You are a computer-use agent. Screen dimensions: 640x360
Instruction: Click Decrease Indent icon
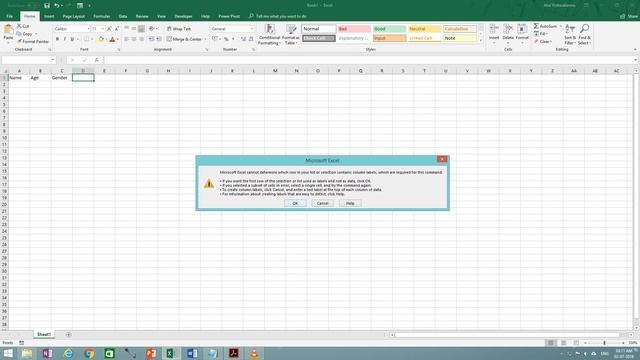(x=151, y=39)
